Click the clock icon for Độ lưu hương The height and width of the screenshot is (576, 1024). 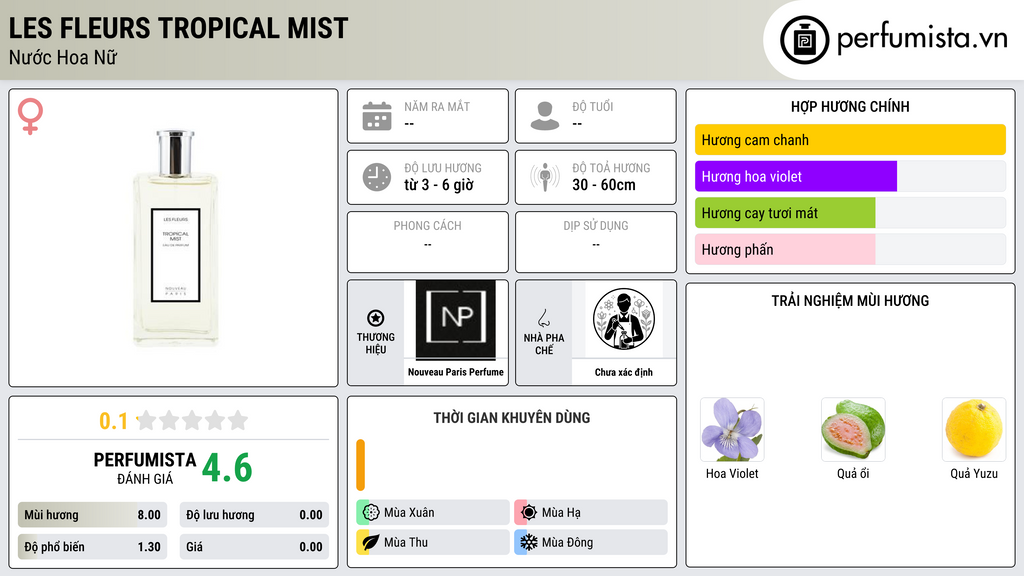(377, 177)
